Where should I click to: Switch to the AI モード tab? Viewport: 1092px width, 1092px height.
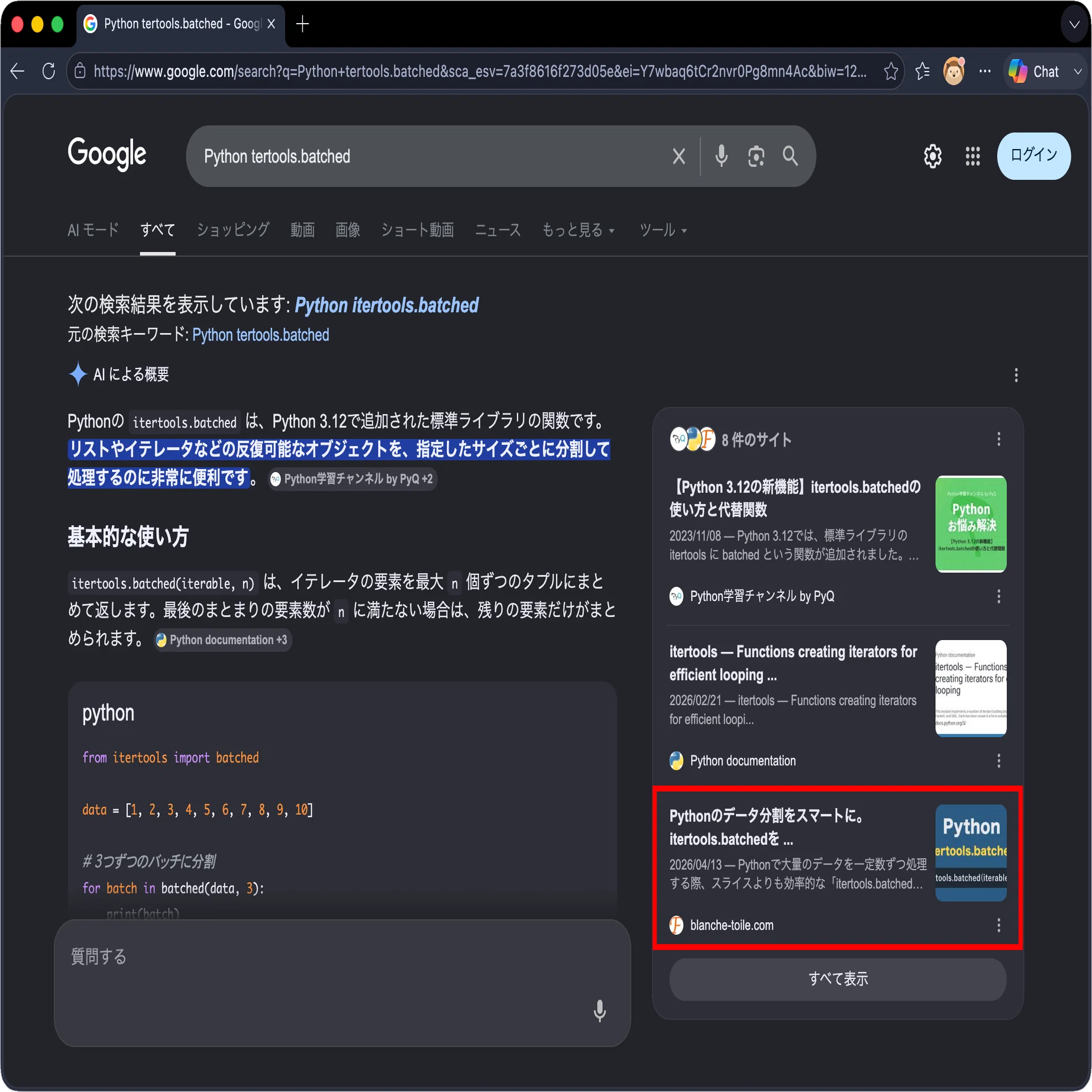pos(93,230)
